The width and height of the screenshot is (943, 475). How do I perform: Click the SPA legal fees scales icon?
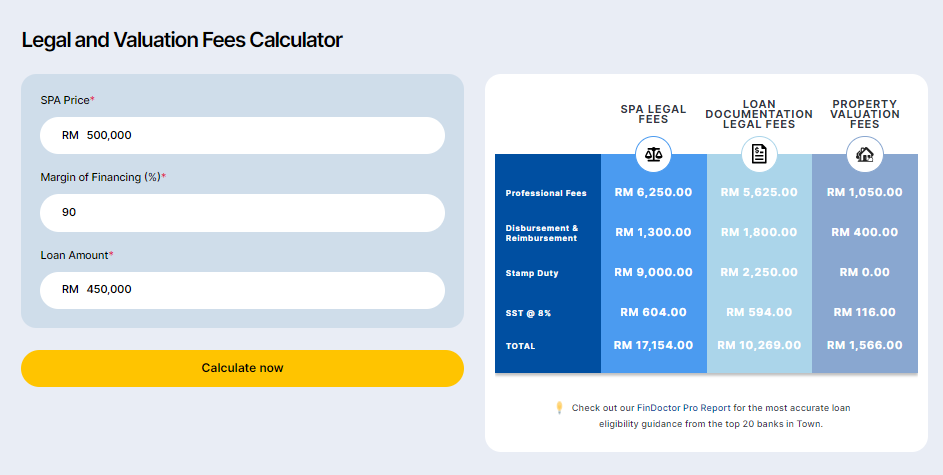coord(654,154)
